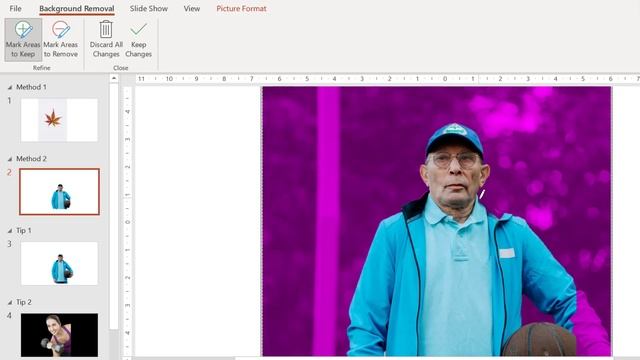Select slide 4 thumbnail with woman lifting dumbbell
This screenshot has height=360, width=640.
59,335
